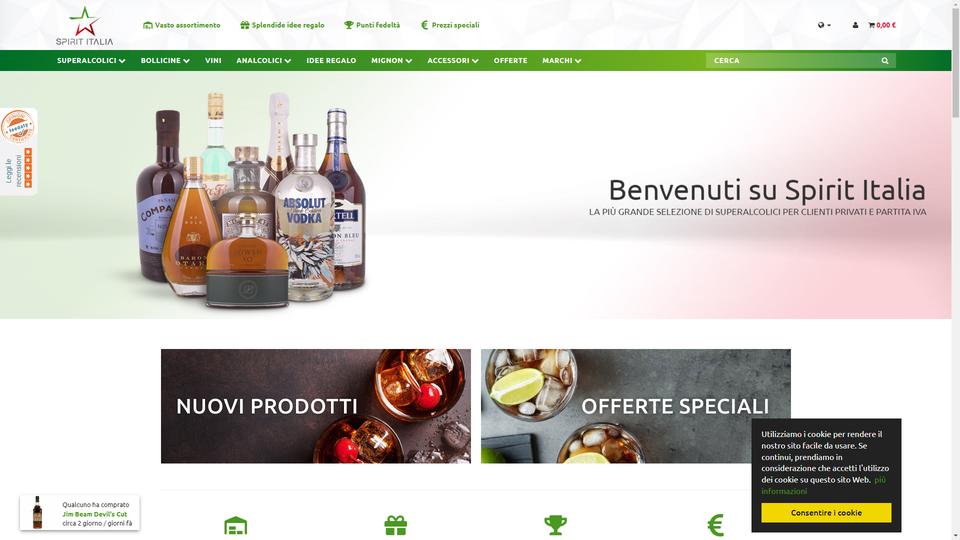Click the Spirit Italia star logo
Viewport: 960px width, 540px height.
(x=84, y=26)
